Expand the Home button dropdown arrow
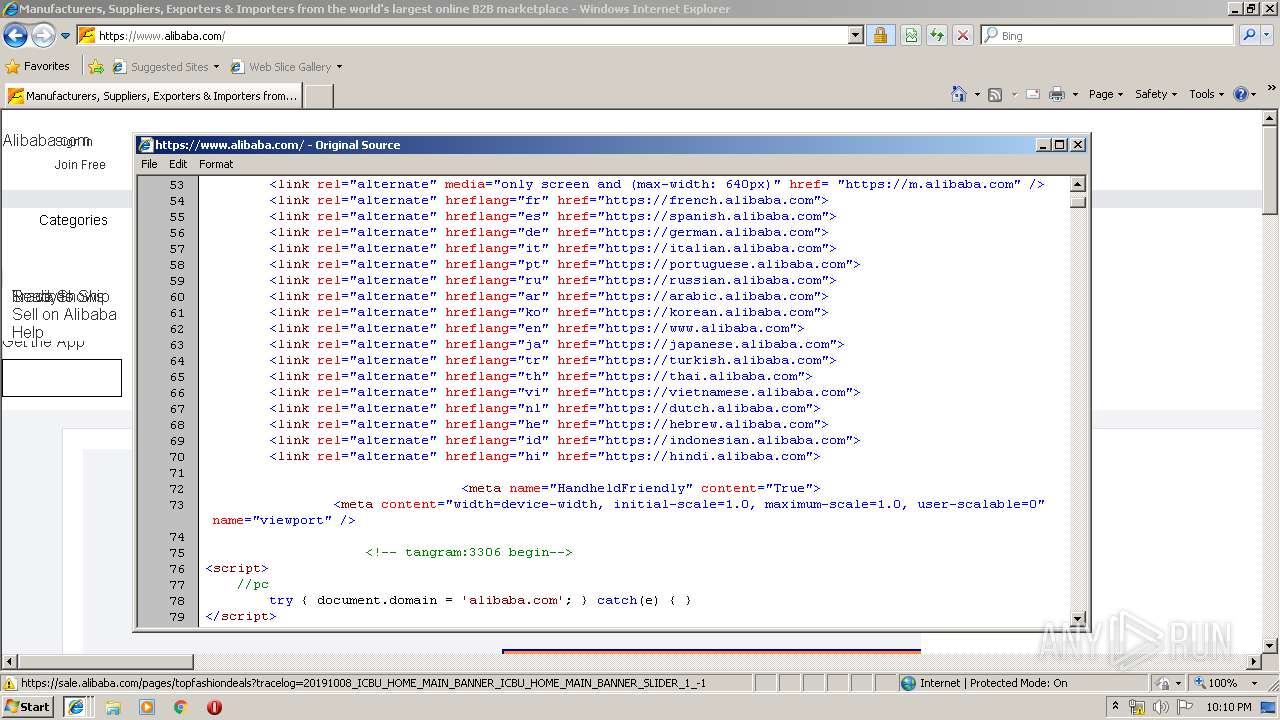 click(976, 94)
